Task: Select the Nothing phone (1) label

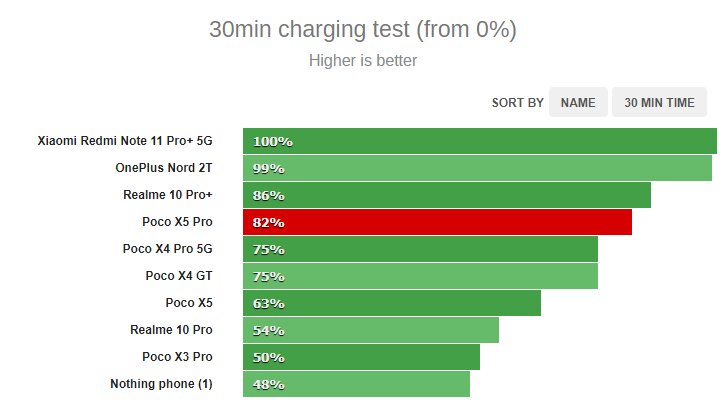Action: (161, 384)
